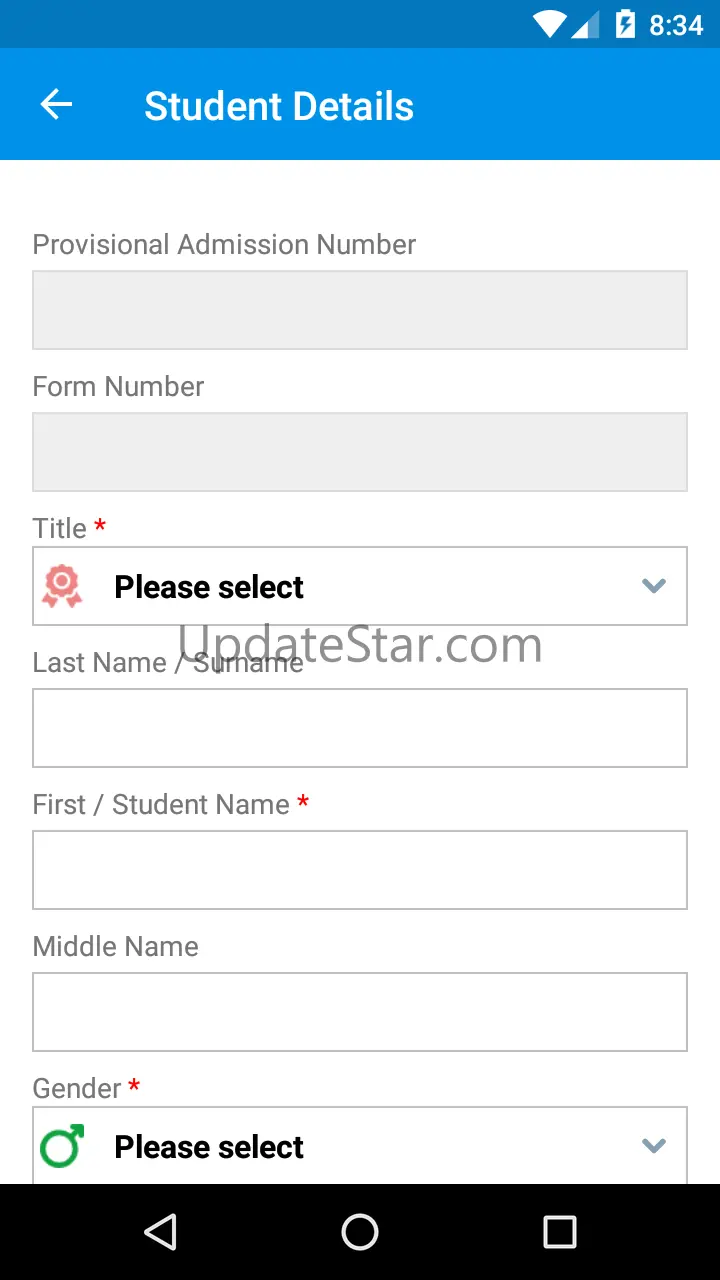Click the green male Gender icon
Screen dimensions: 720x1280
tap(62, 1146)
